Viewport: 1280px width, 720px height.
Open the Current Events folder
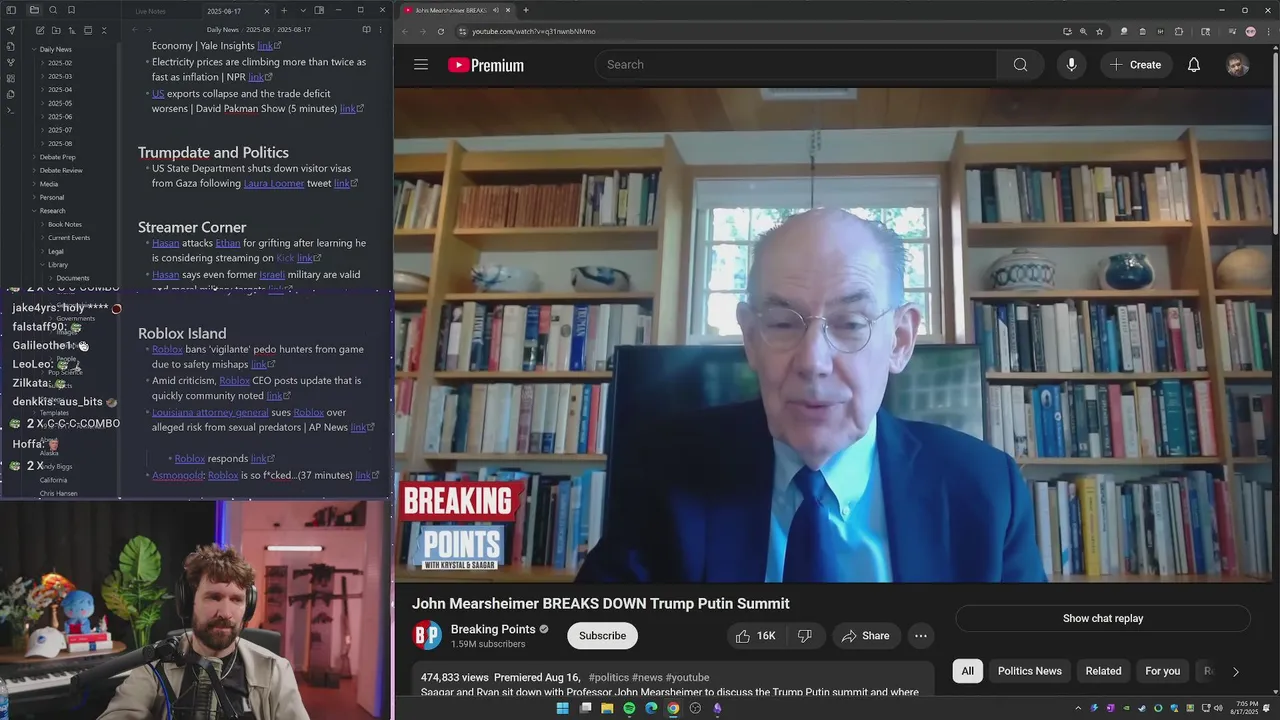(69, 238)
